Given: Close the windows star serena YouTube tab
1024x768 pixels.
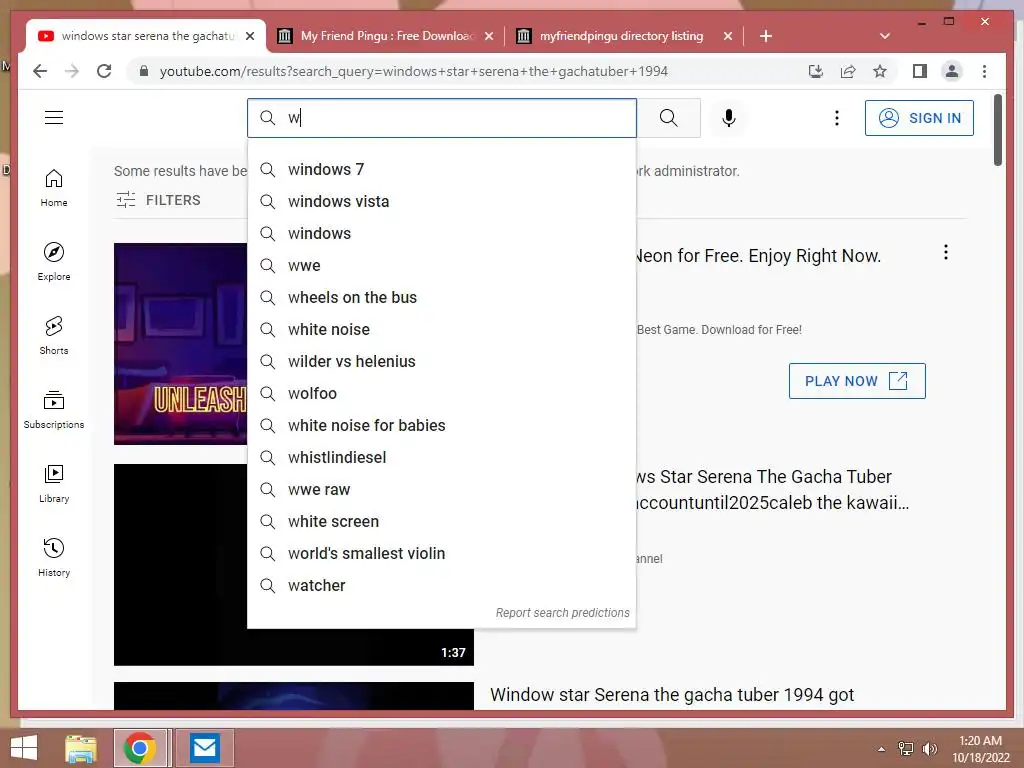Looking at the screenshot, I should [x=249, y=36].
